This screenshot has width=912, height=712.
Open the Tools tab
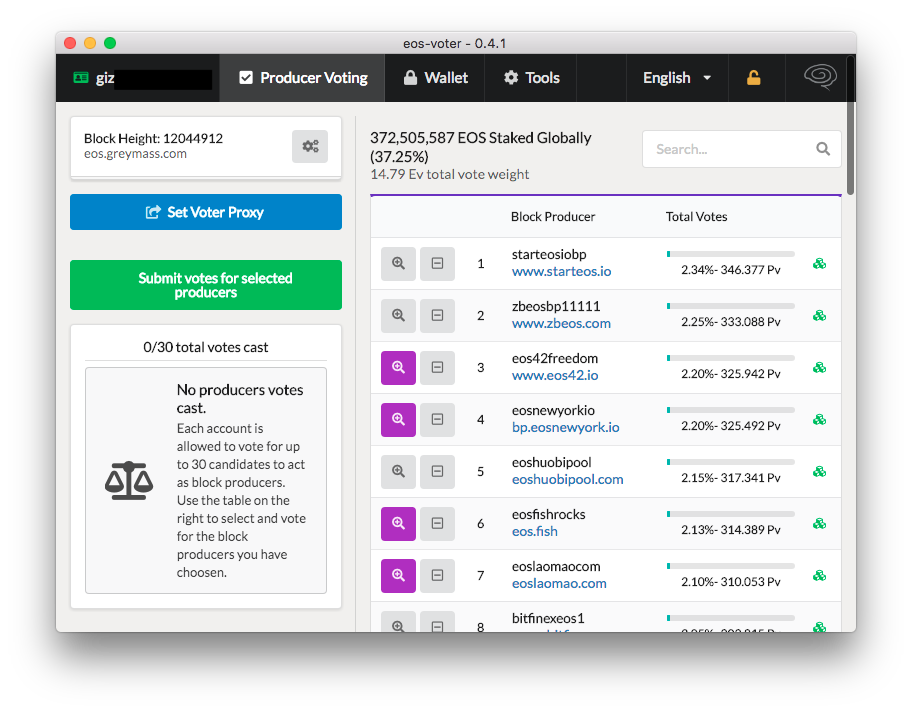[531, 78]
